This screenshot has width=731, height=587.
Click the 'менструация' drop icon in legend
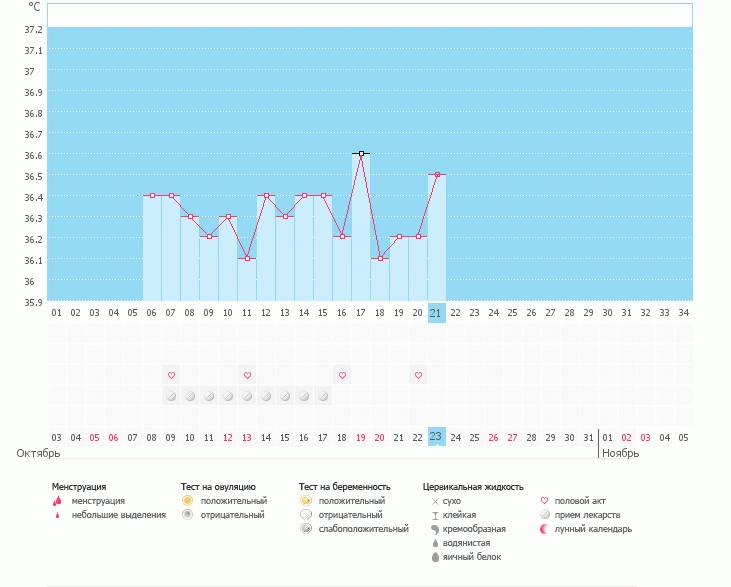[x=57, y=500]
